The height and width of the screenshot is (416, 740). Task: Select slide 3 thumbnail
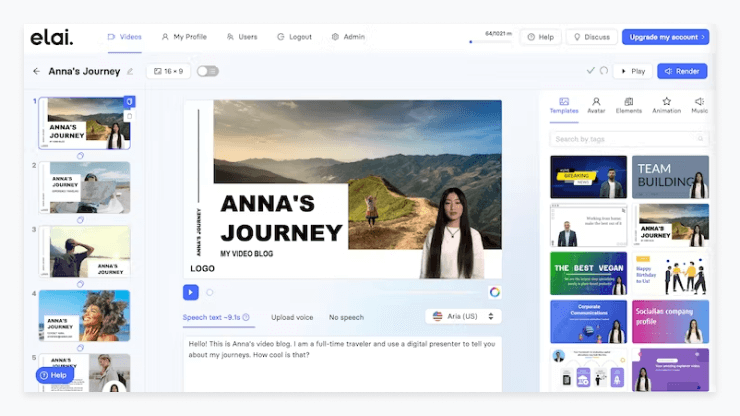click(84, 252)
